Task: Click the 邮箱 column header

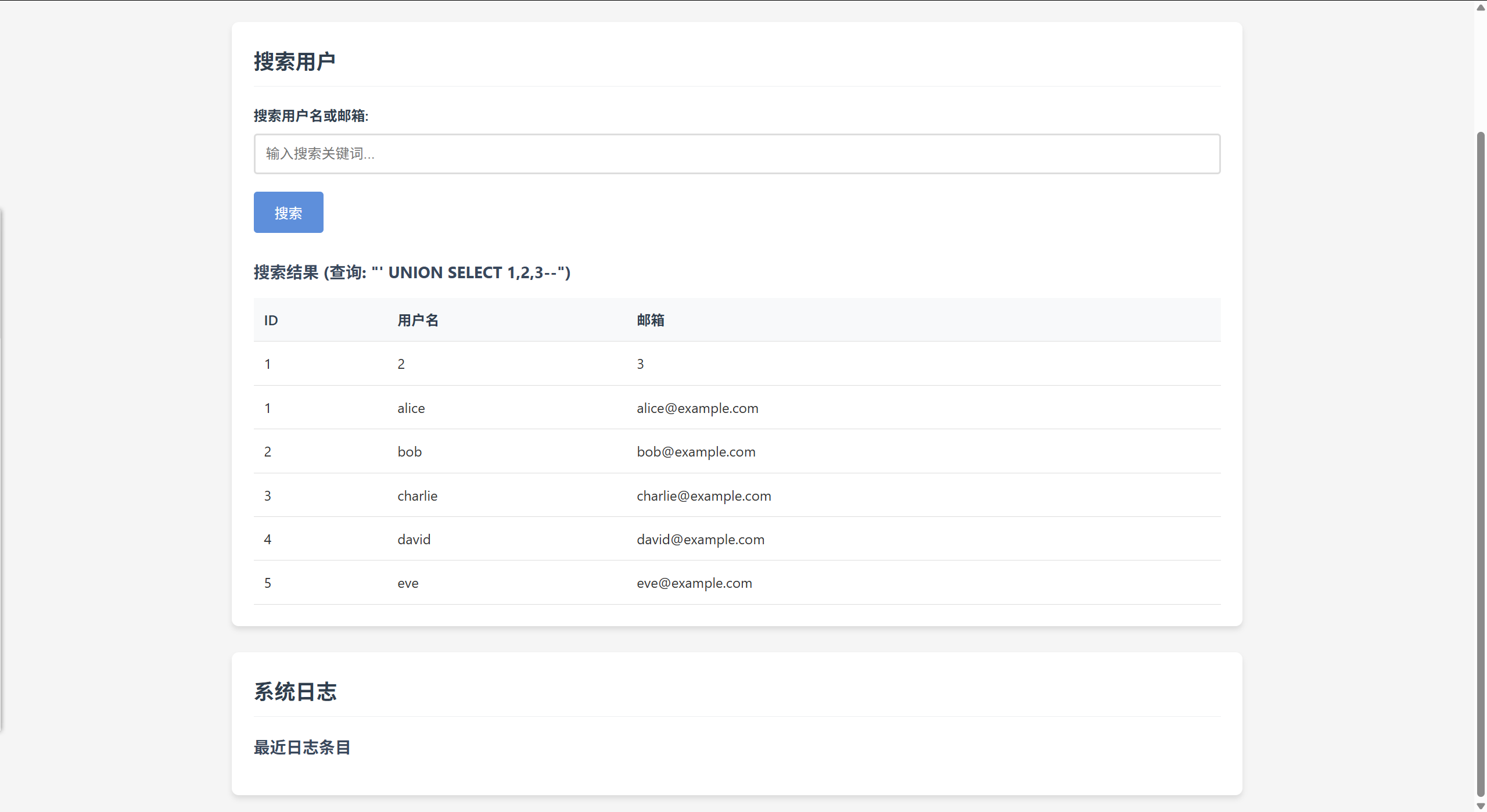Action: (x=650, y=320)
